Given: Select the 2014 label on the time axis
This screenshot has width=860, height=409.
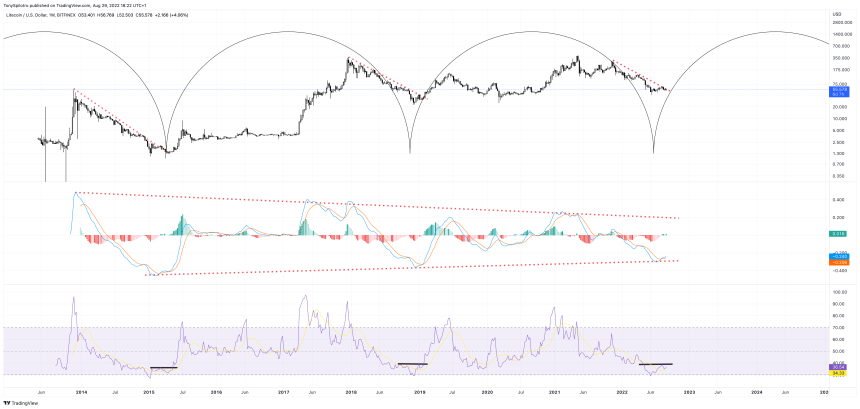Looking at the screenshot, I should (x=79, y=392).
